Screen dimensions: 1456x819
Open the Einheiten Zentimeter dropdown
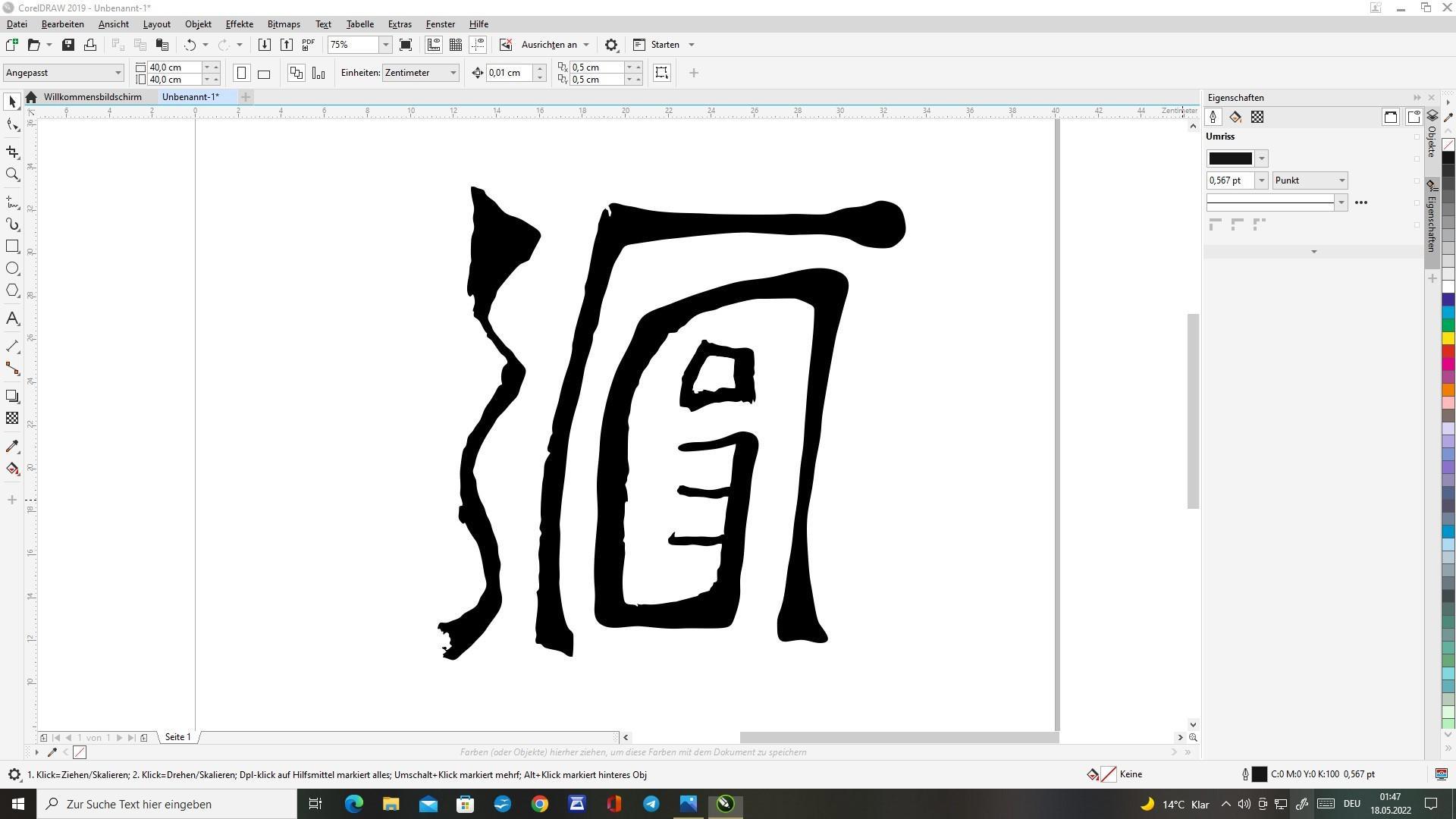coord(453,73)
